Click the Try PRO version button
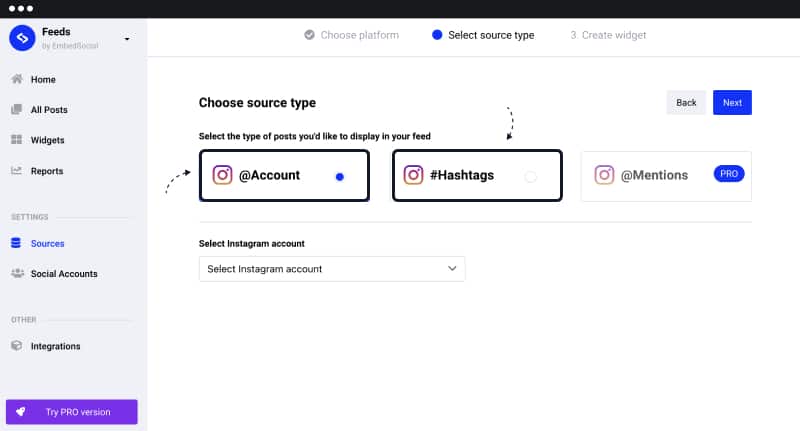Image resolution: width=800 pixels, height=431 pixels. 71,412
